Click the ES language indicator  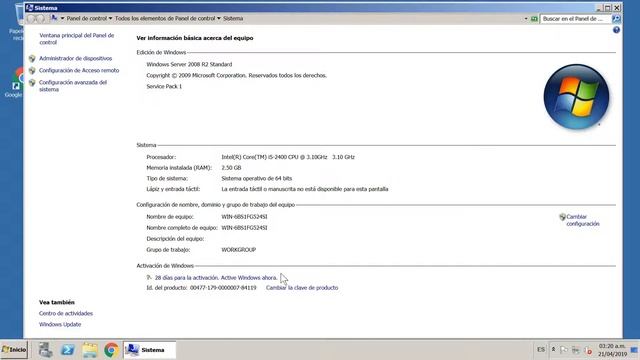[541, 350]
